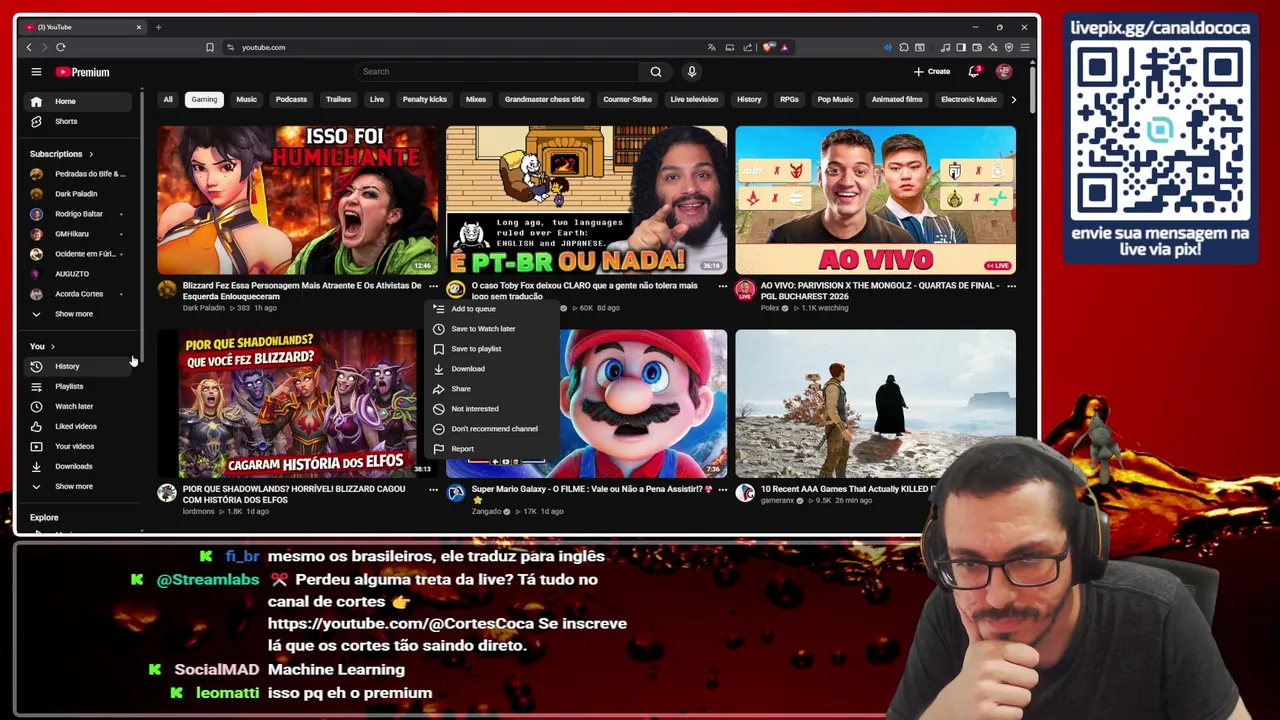Reload the page
Image resolution: width=1280 pixels, height=720 pixels.
[61, 47]
